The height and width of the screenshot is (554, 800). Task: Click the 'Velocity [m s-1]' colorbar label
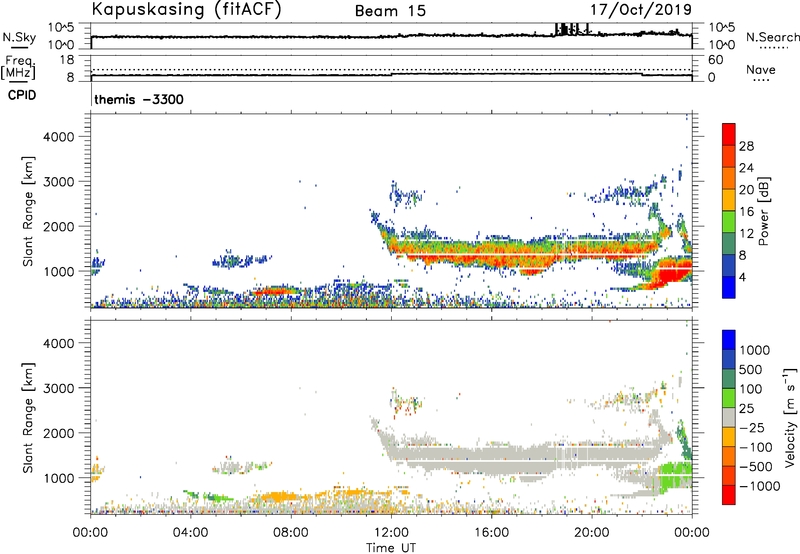coord(789,417)
